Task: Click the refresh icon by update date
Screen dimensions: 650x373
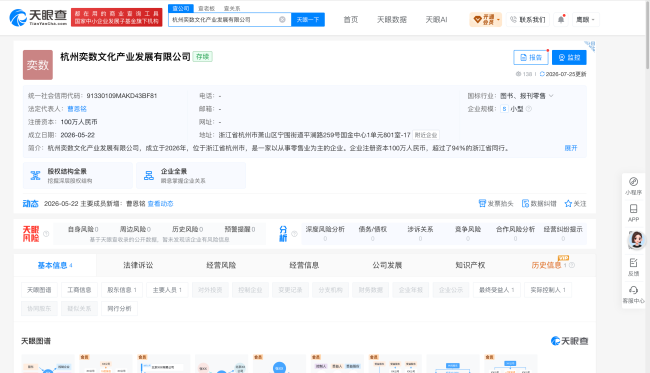Action: tap(542, 74)
